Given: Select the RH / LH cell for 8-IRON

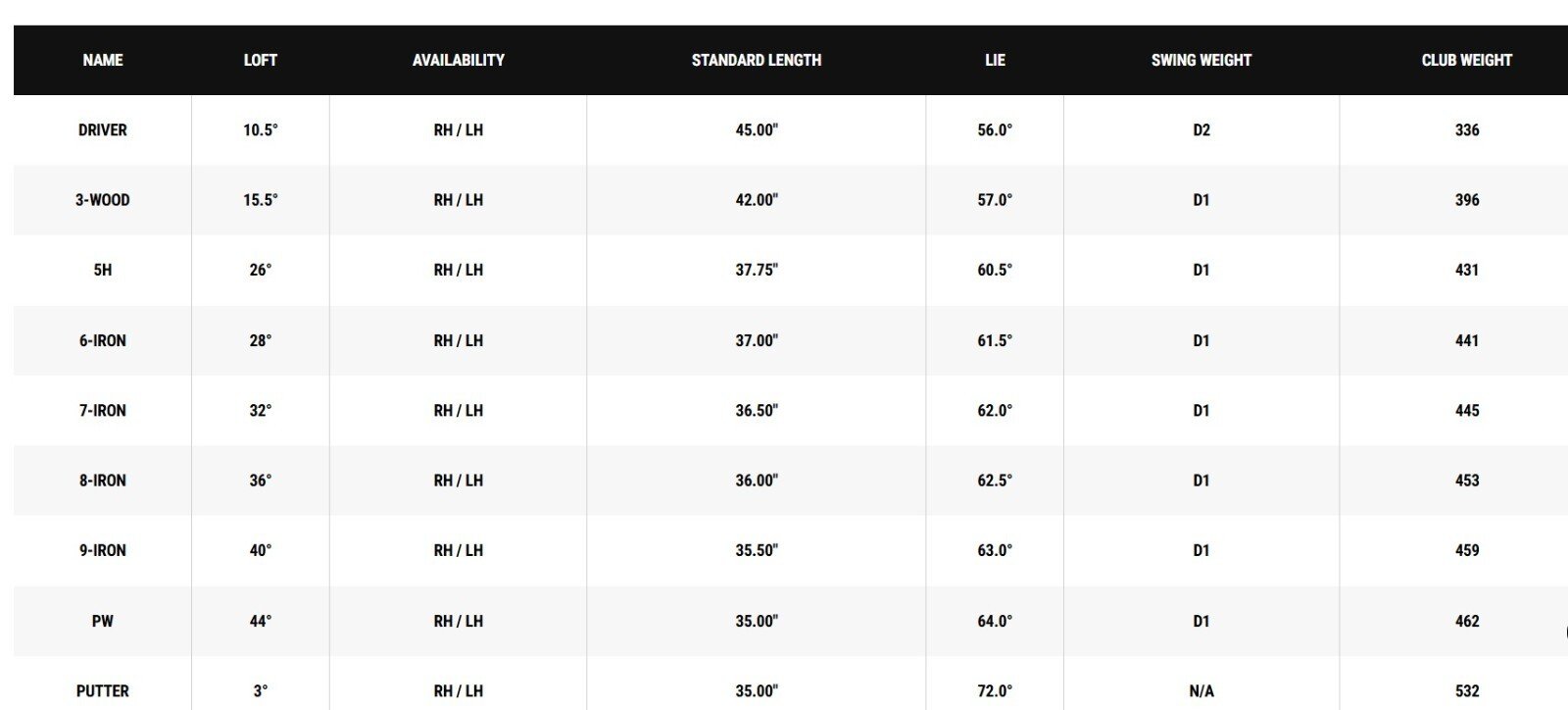Looking at the screenshot, I should pyautogui.click(x=459, y=481).
